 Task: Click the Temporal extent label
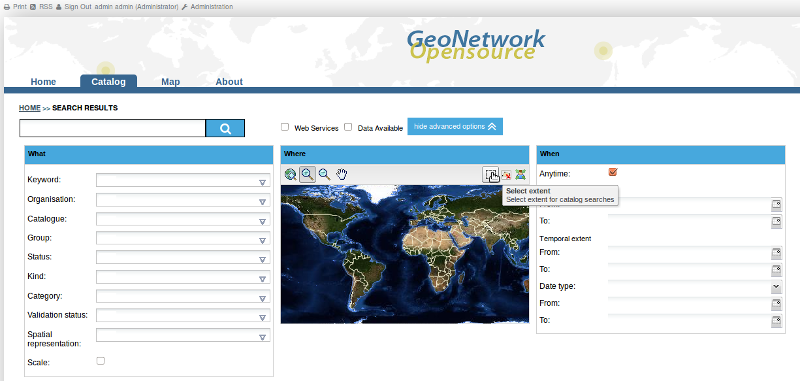pos(565,239)
